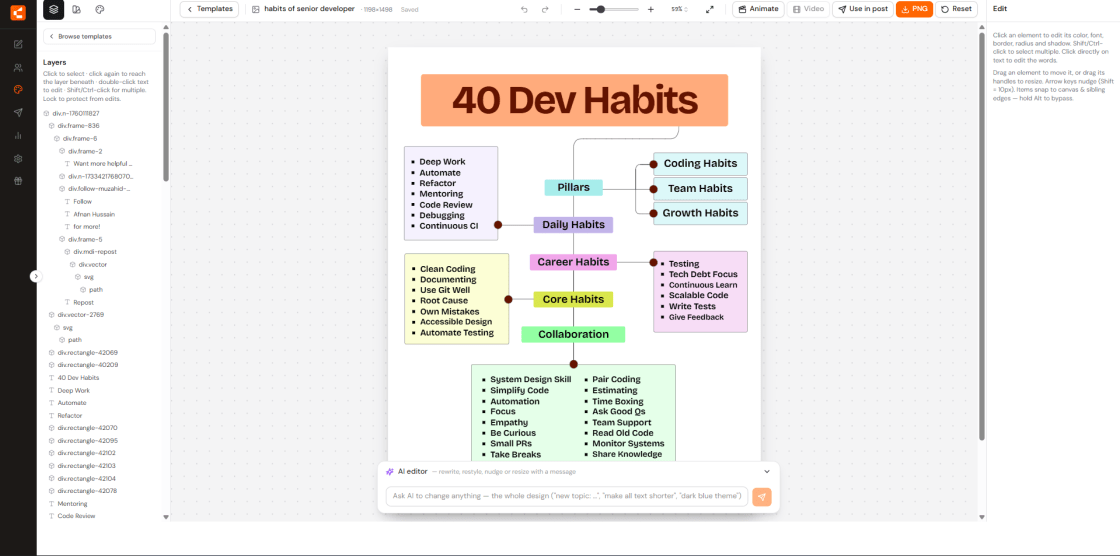Image resolution: width=1120 pixels, height=556 pixels.
Task: Select the Collaboration green box on canvas
Action: 573,334
